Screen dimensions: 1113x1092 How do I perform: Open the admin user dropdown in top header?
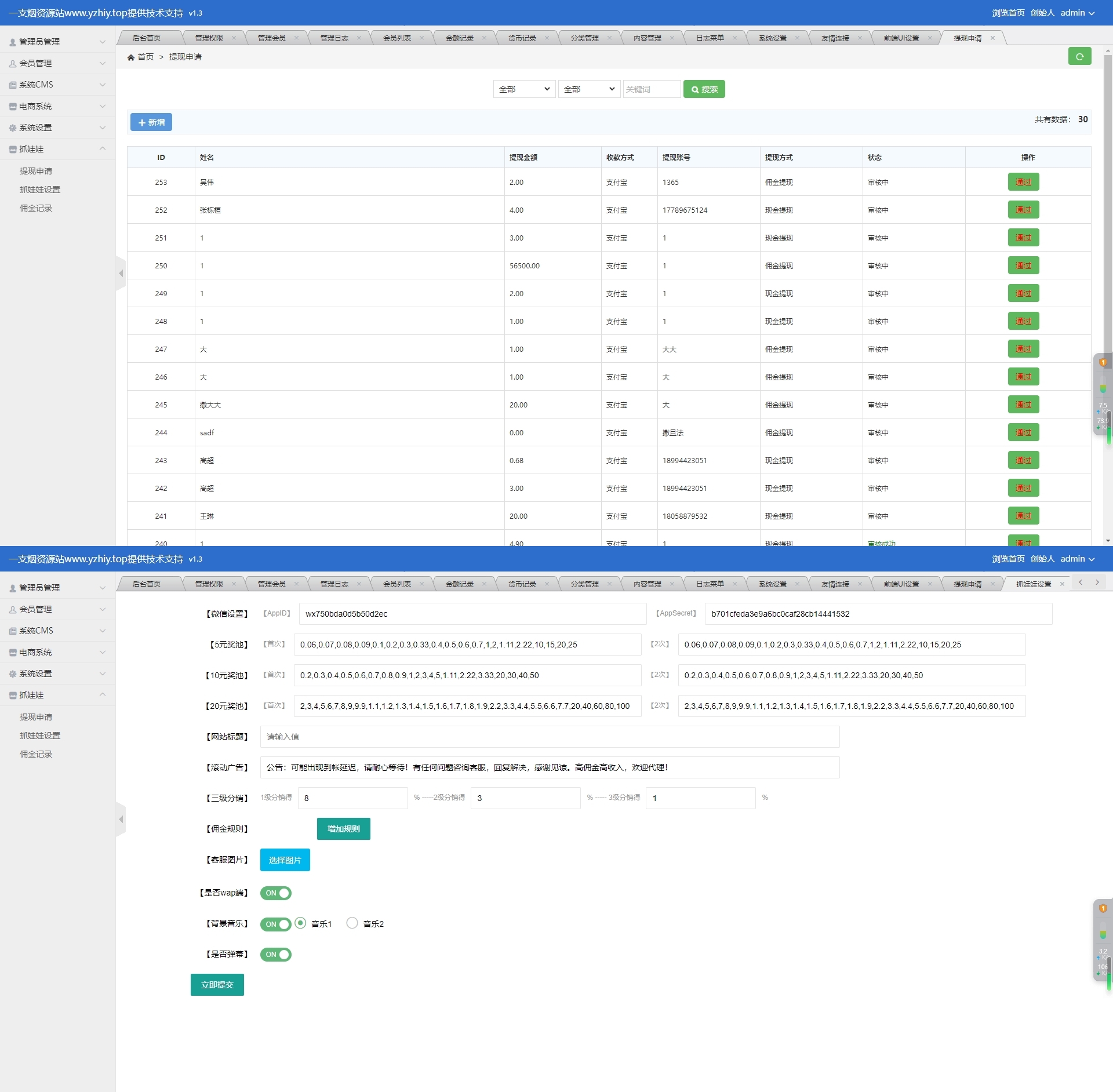[x=1078, y=13]
